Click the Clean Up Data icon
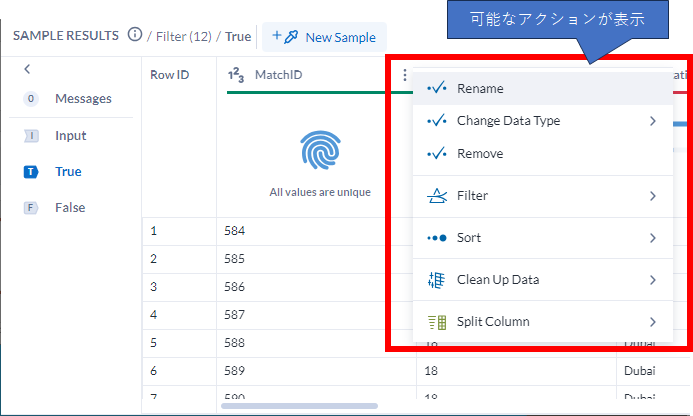The image size is (693, 416). [435, 280]
